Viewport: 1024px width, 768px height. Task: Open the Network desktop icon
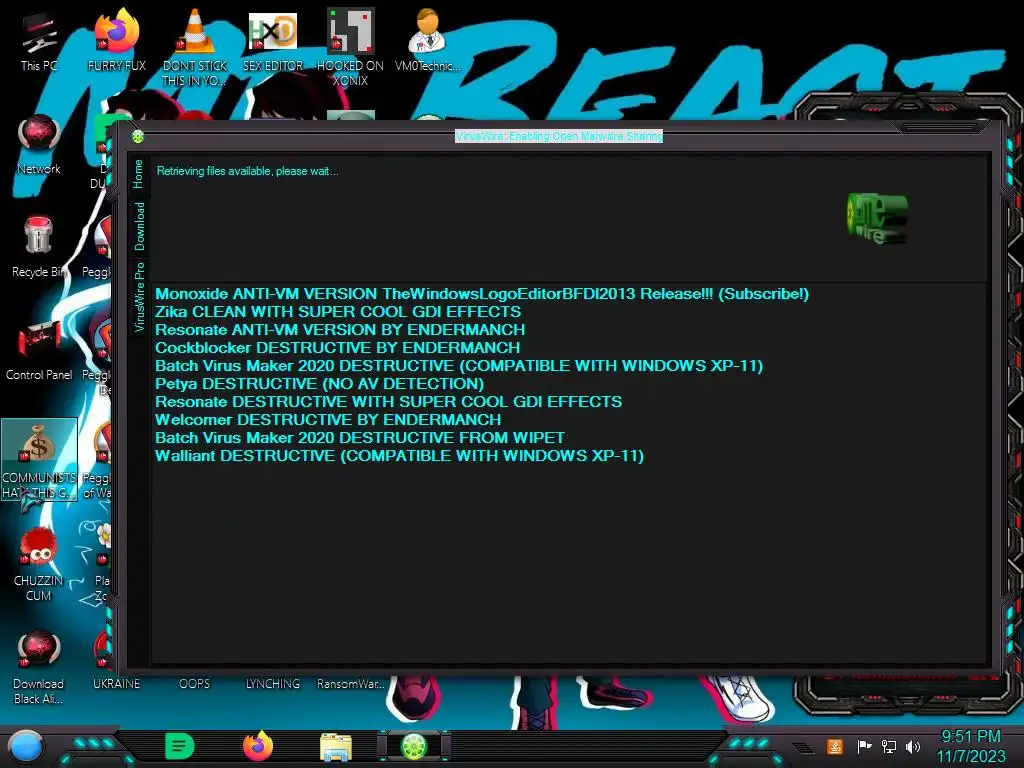pos(39,144)
